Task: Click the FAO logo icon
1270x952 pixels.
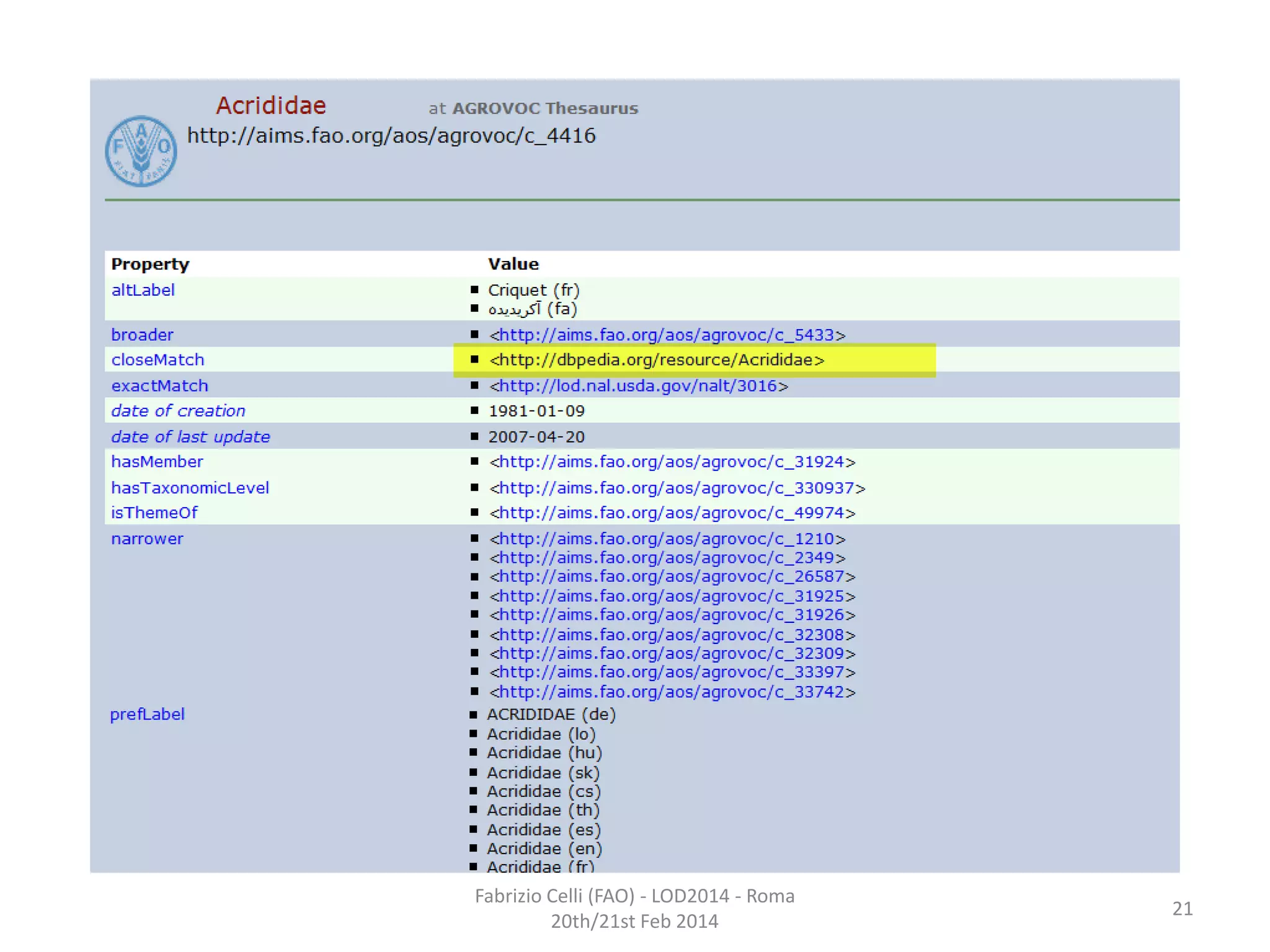Action: pyautogui.click(x=141, y=151)
